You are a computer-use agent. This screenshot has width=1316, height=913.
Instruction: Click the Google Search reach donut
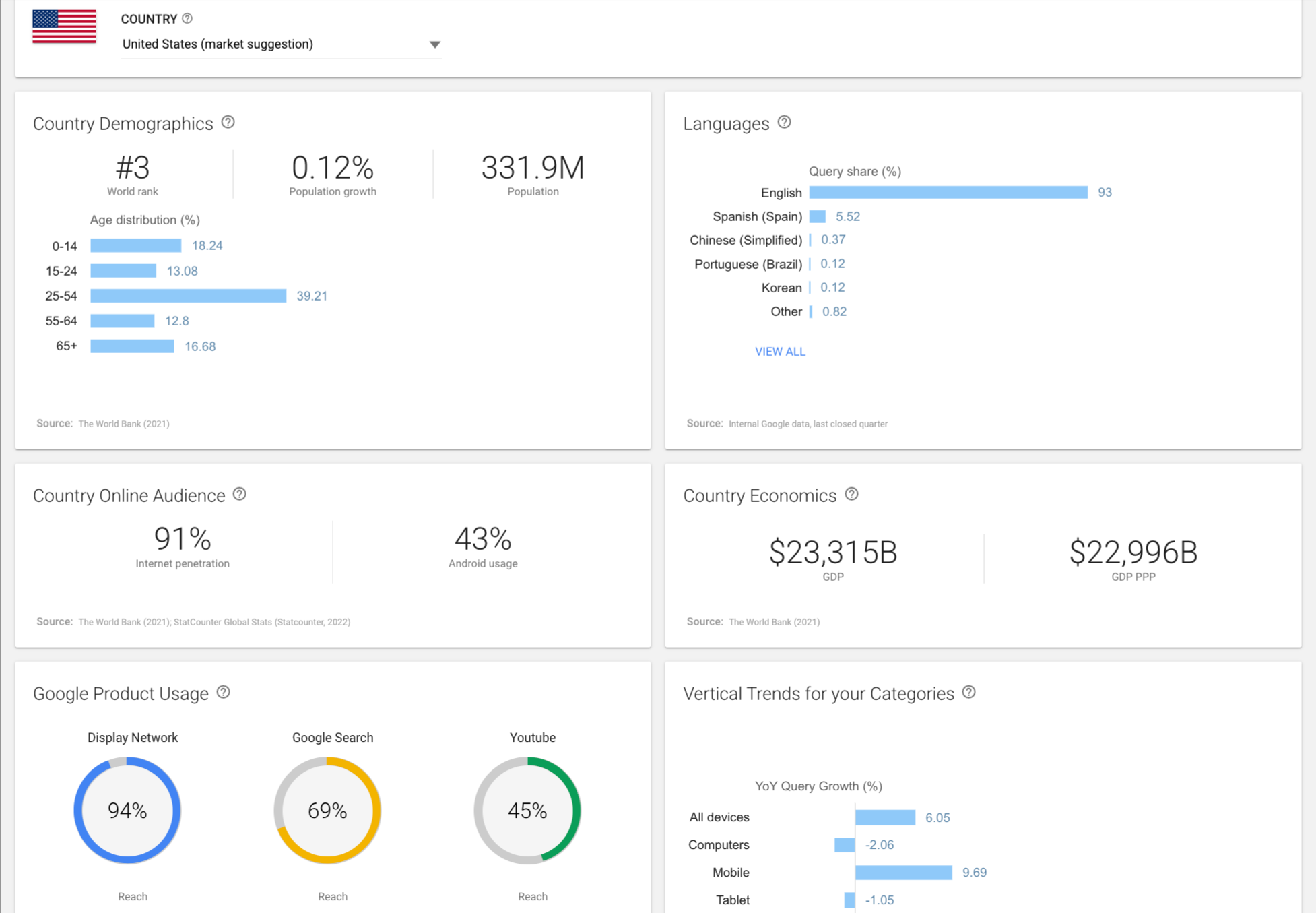click(x=327, y=810)
